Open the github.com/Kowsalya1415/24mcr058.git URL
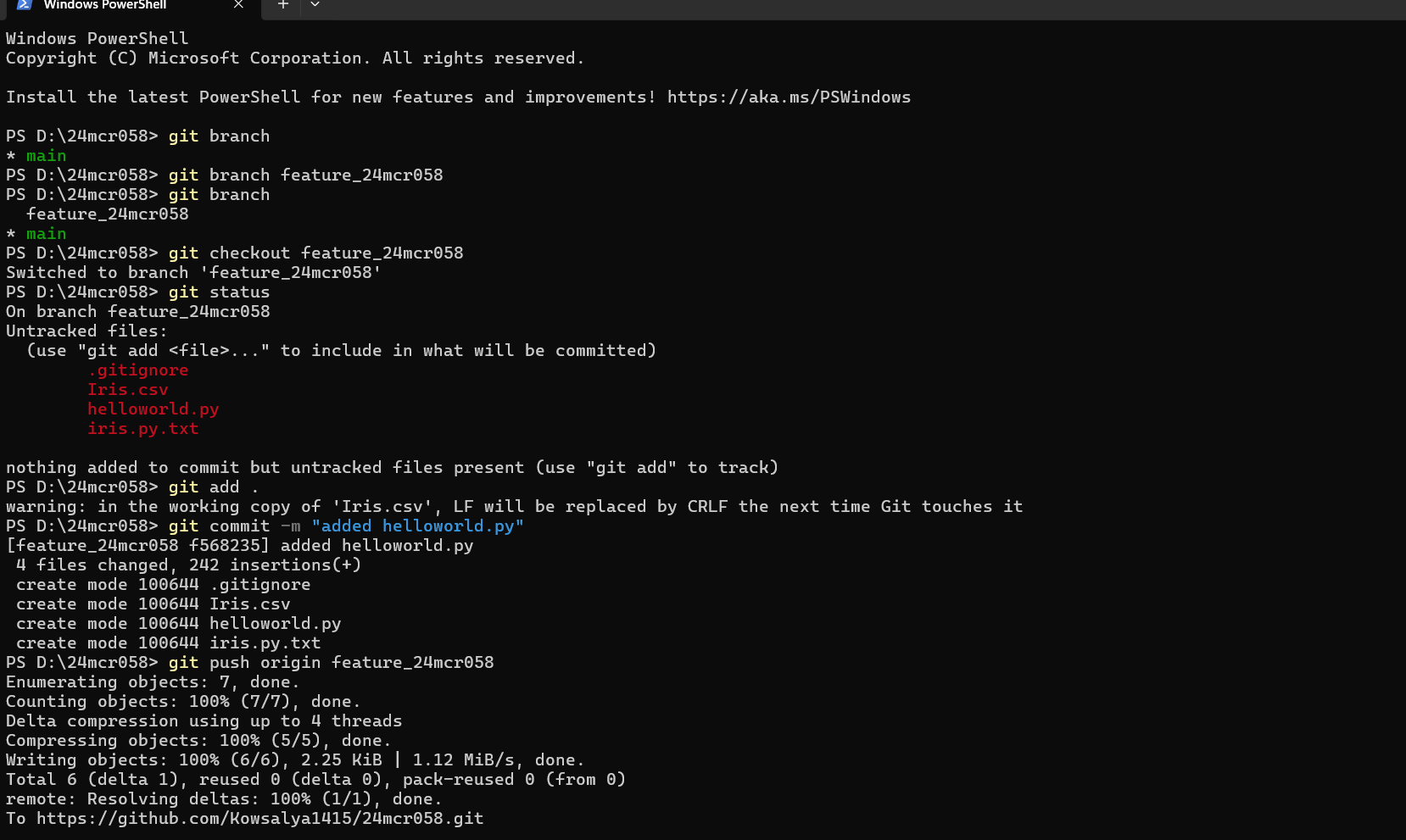This screenshot has height=840, width=1406. pos(259,819)
